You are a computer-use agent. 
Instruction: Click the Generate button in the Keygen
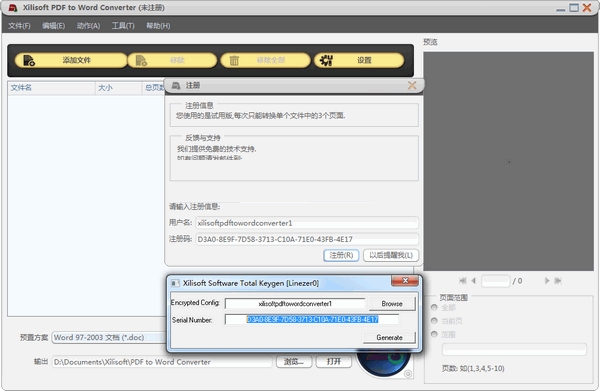[x=389, y=337]
